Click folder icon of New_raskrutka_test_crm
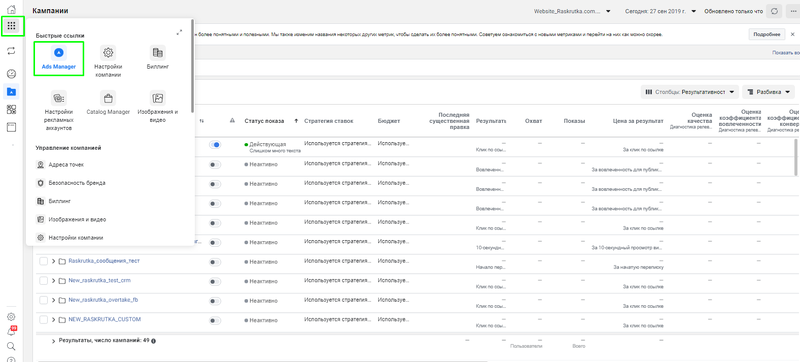The width and height of the screenshot is (800, 362). (62, 281)
